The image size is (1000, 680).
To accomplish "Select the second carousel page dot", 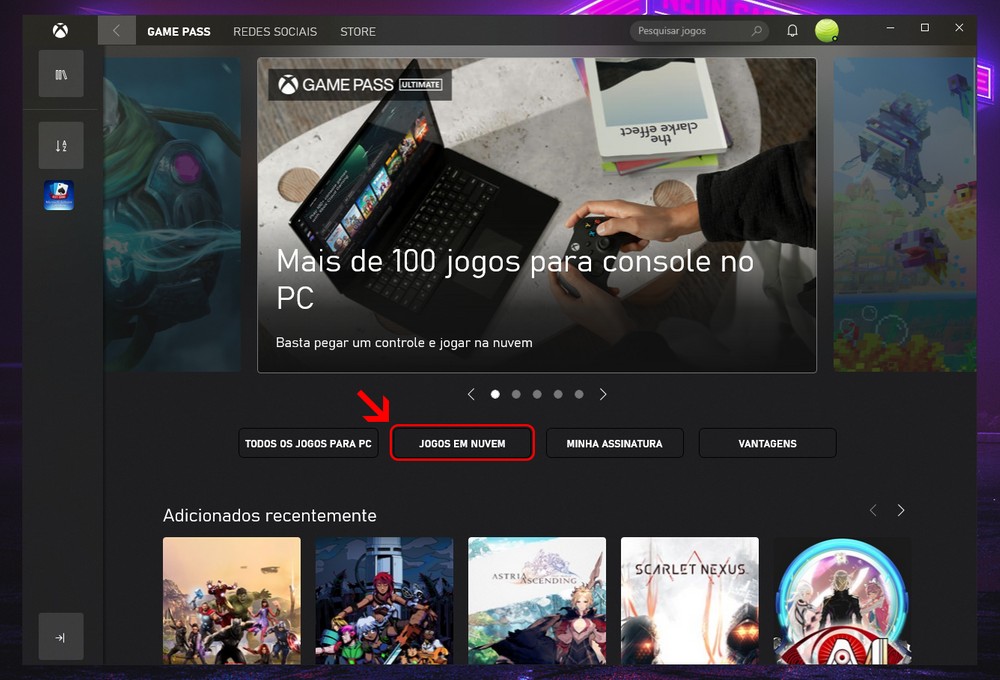I will 516,394.
